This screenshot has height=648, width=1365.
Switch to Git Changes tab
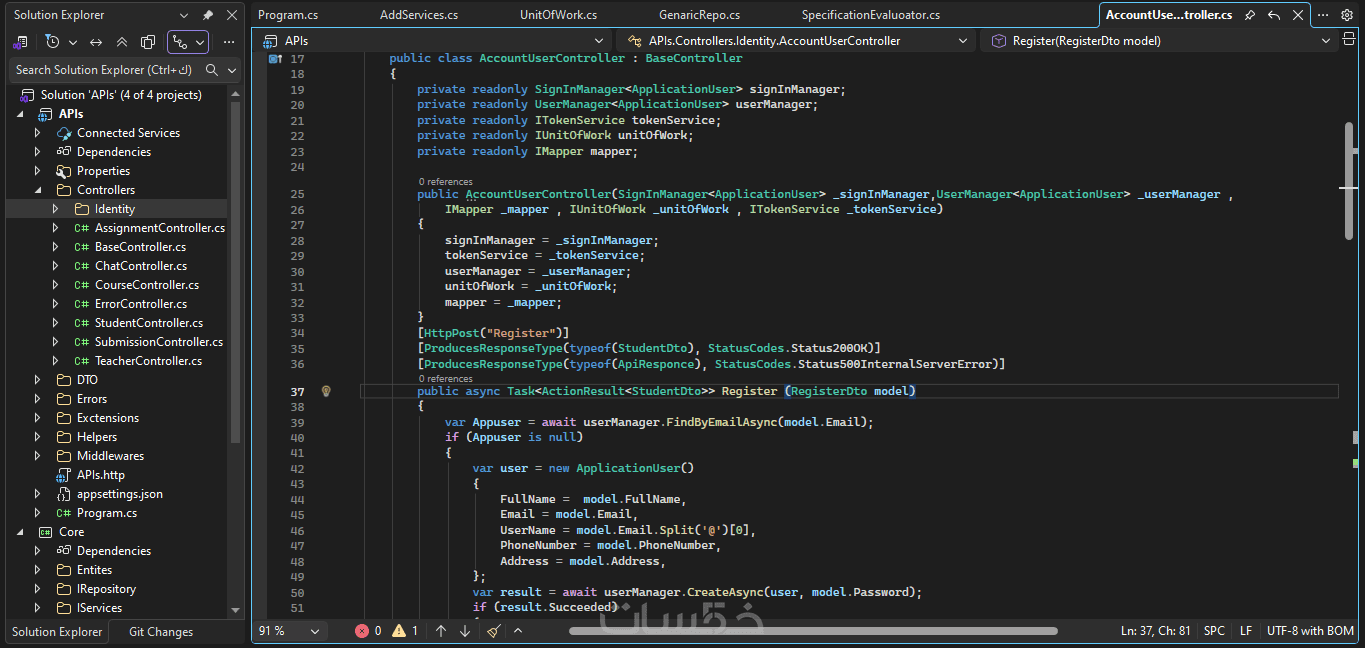161,632
